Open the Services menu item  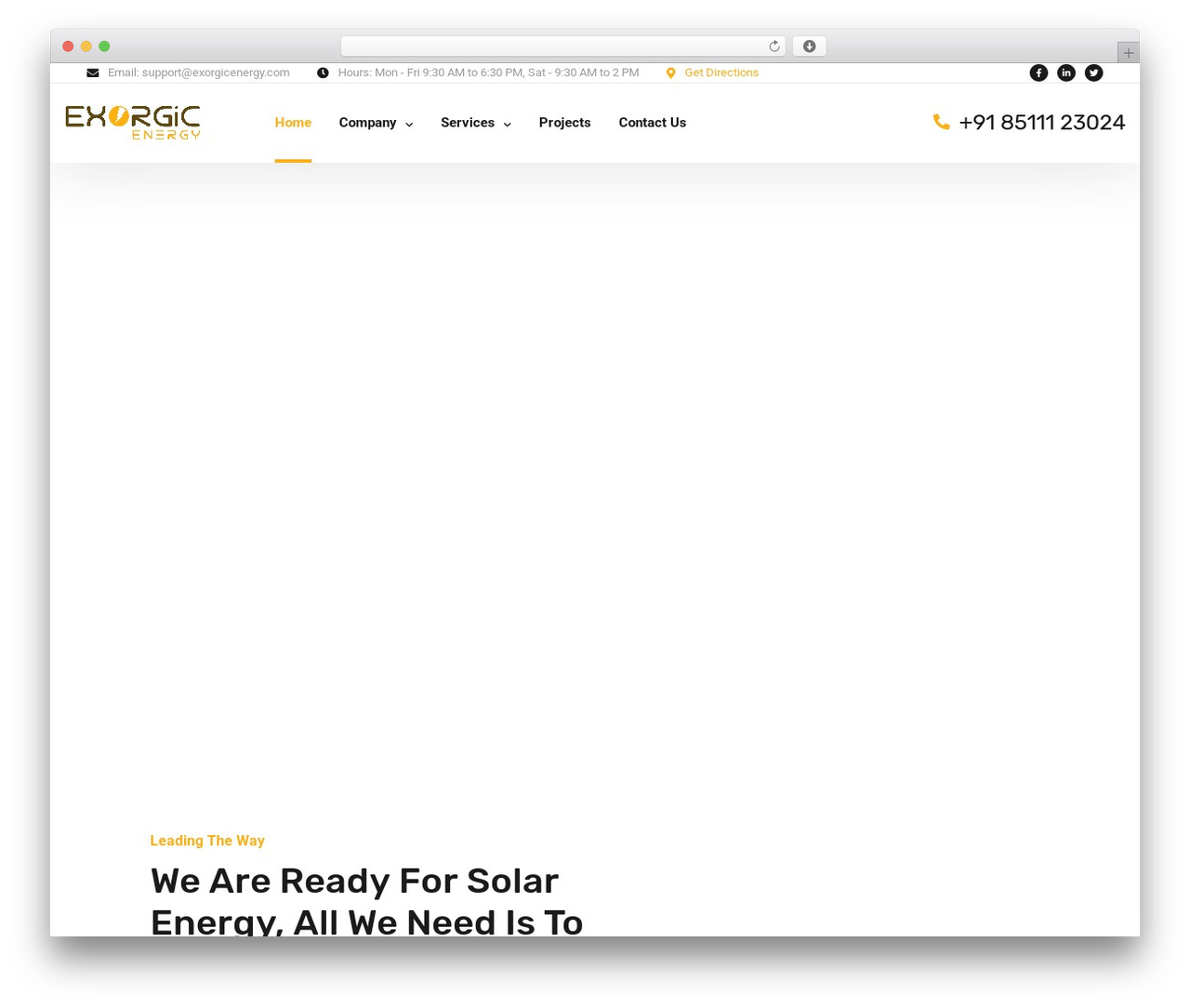[x=468, y=123]
